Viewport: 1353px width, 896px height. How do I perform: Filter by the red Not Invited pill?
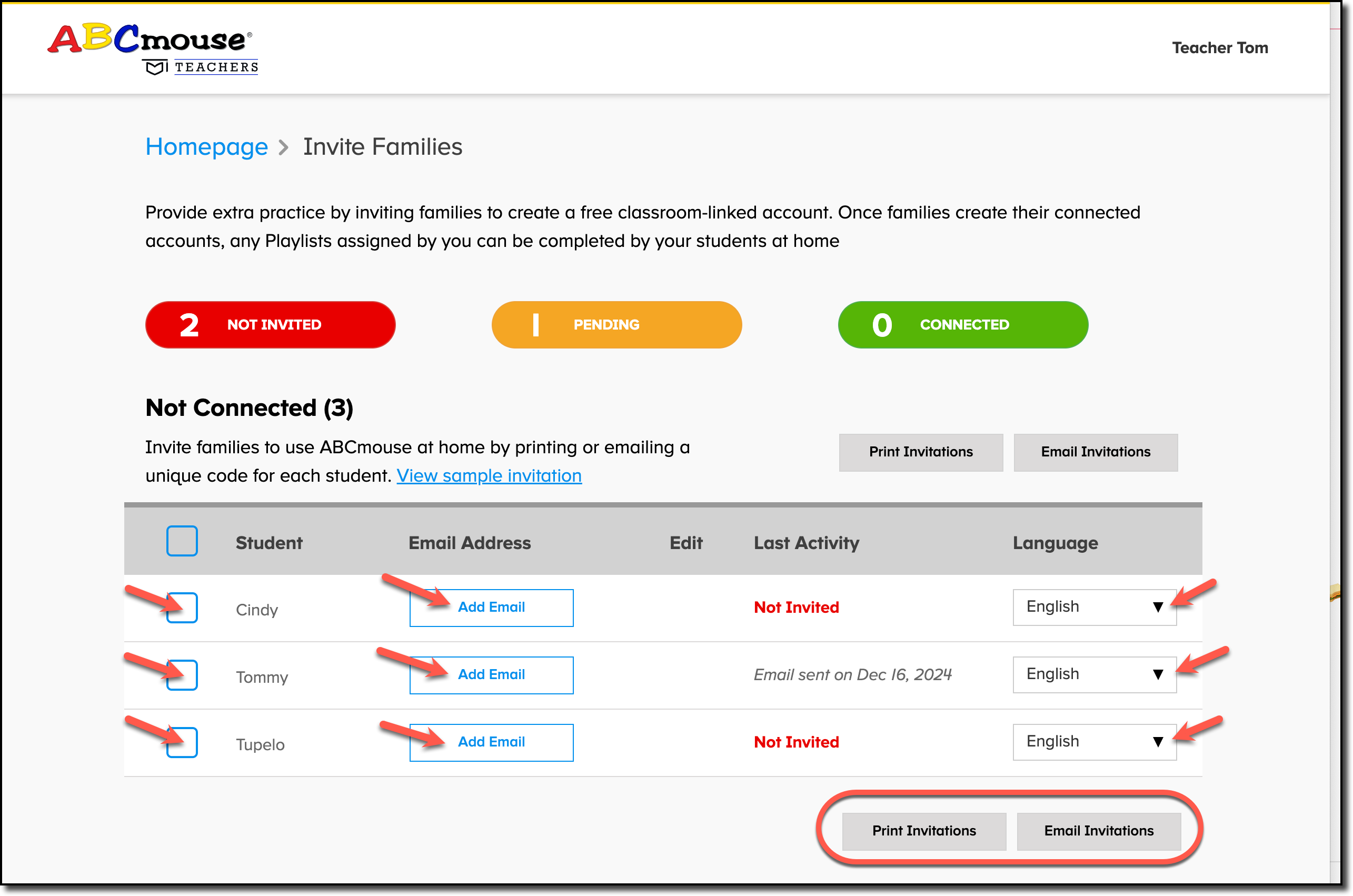point(270,325)
